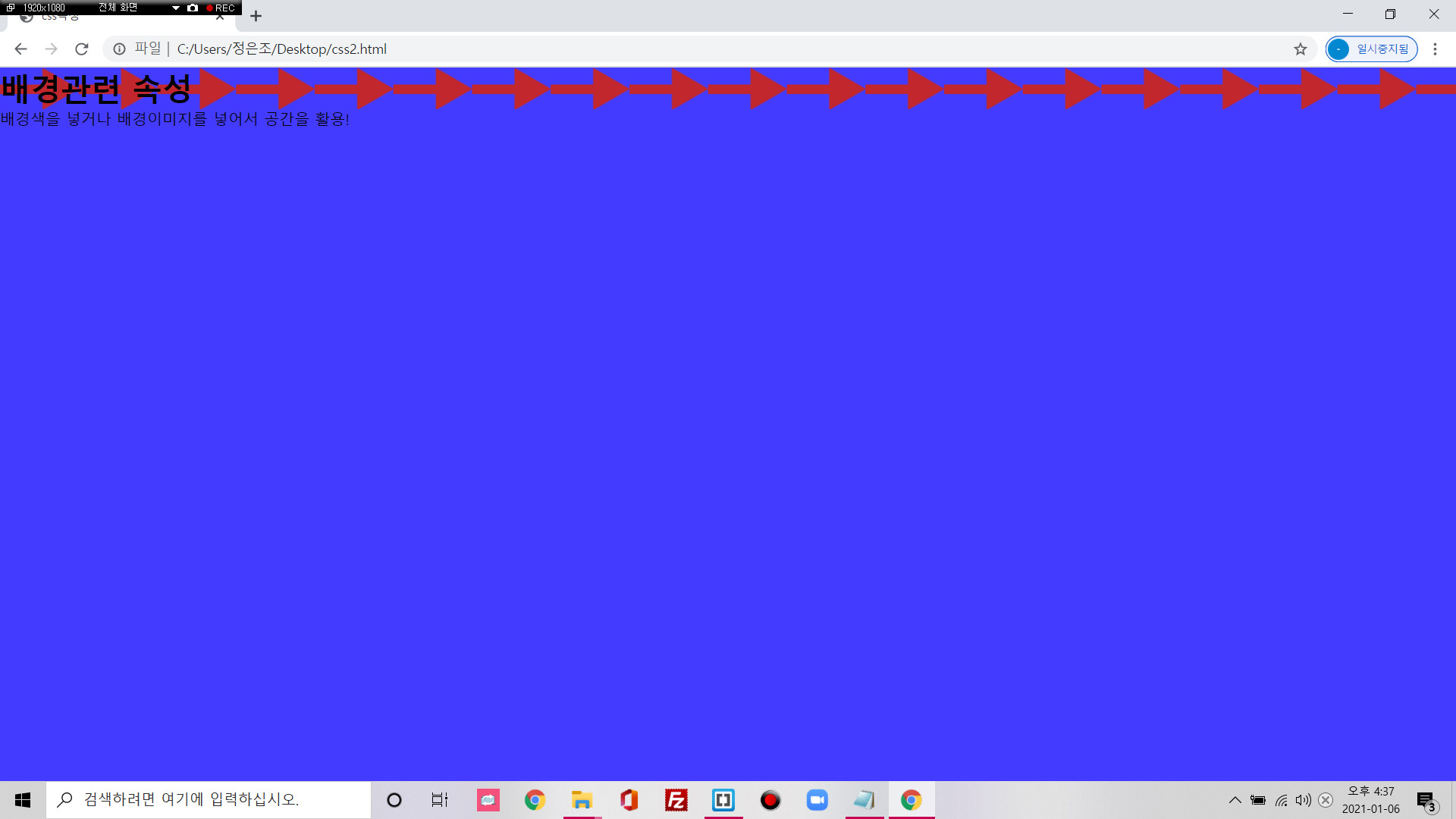Screen dimensions: 1456x819
Task: Expand the capture mode dropdown arrow
Action: (175, 8)
